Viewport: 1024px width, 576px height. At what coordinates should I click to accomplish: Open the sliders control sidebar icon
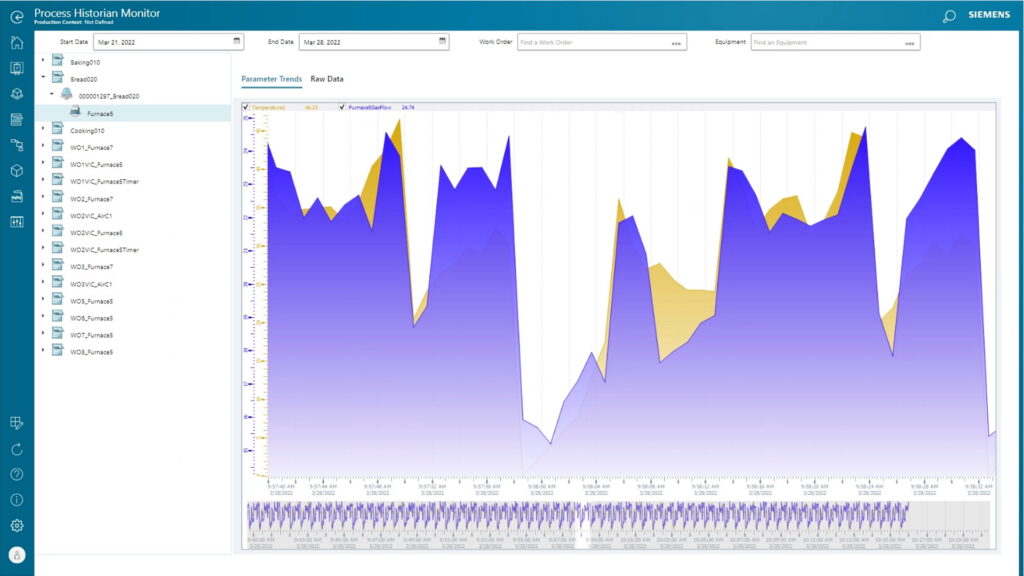click(x=17, y=222)
